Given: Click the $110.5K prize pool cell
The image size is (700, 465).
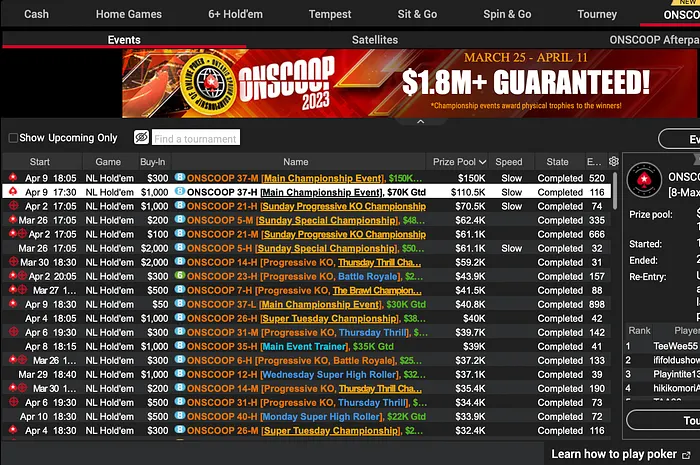Looking at the screenshot, I should coord(467,192).
